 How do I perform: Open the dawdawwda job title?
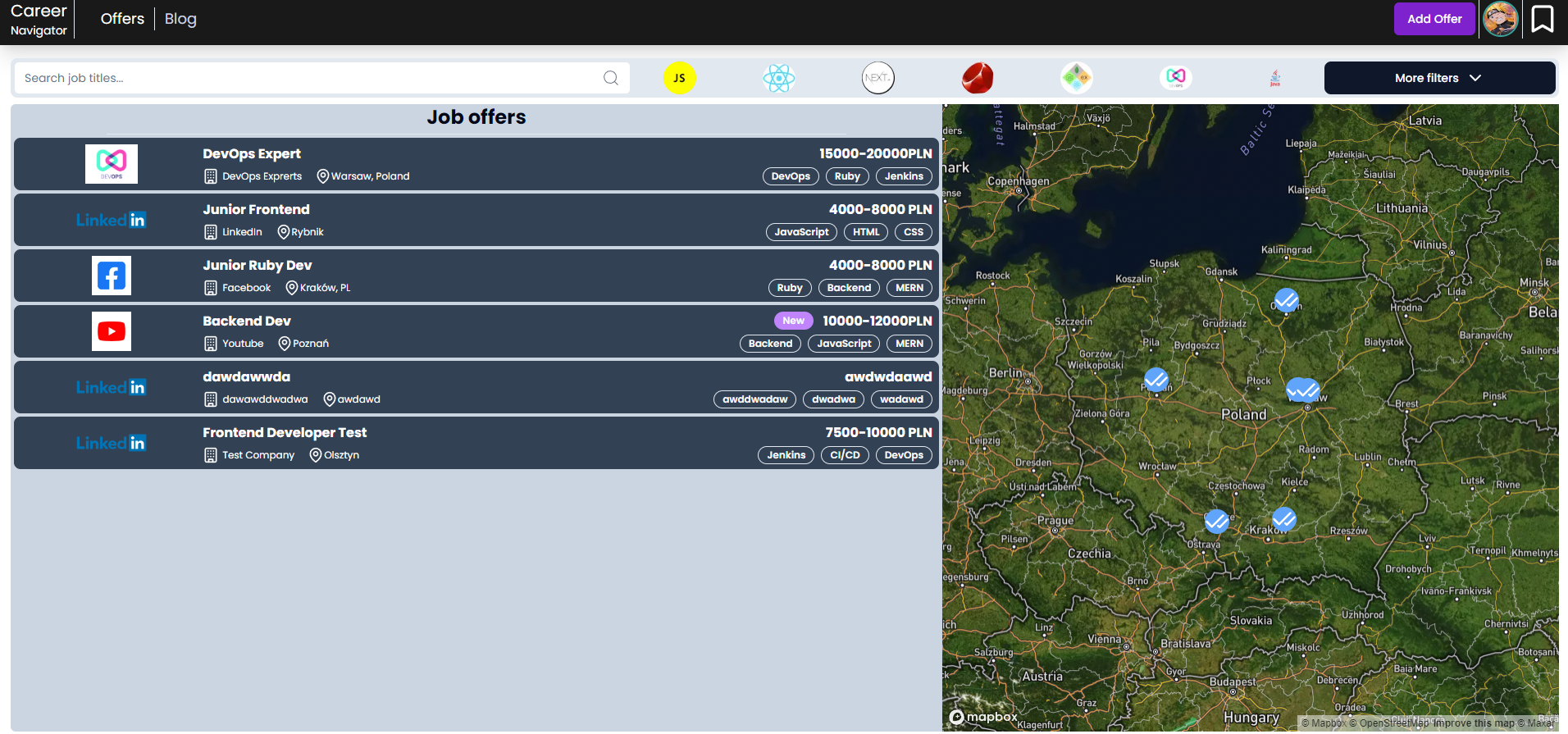(x=247, y=377)
